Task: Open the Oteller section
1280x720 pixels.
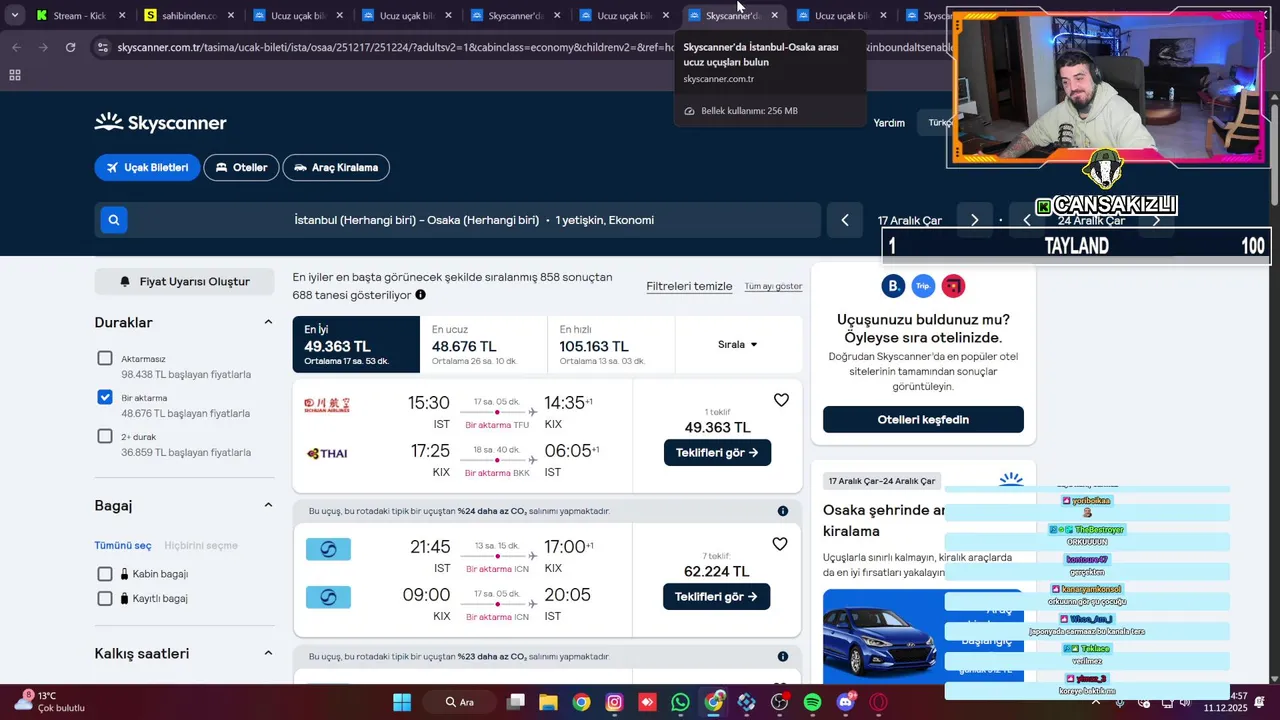Action: point(241,167)
